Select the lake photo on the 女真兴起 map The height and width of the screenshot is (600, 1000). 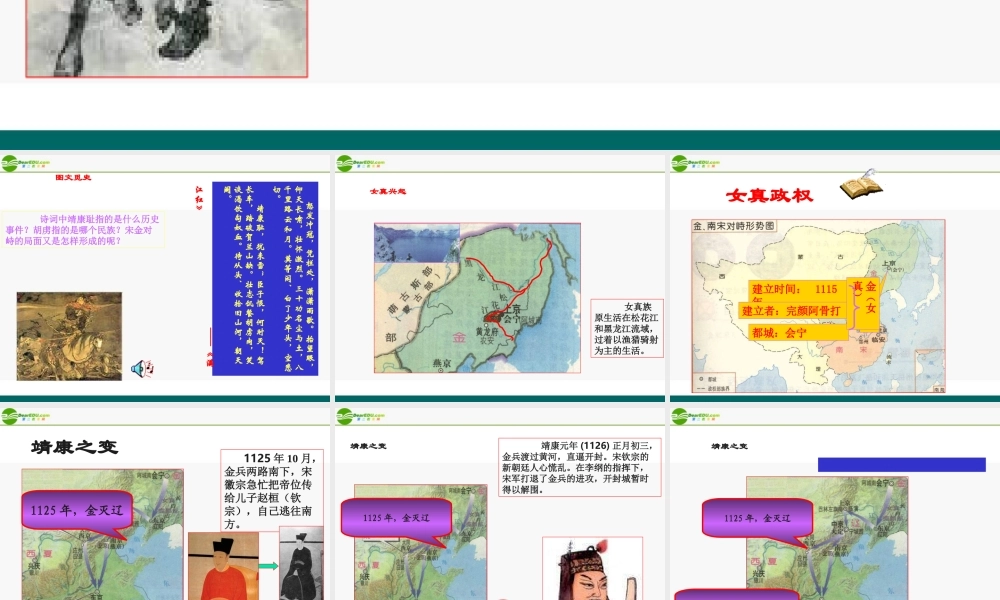coord(416,243)
